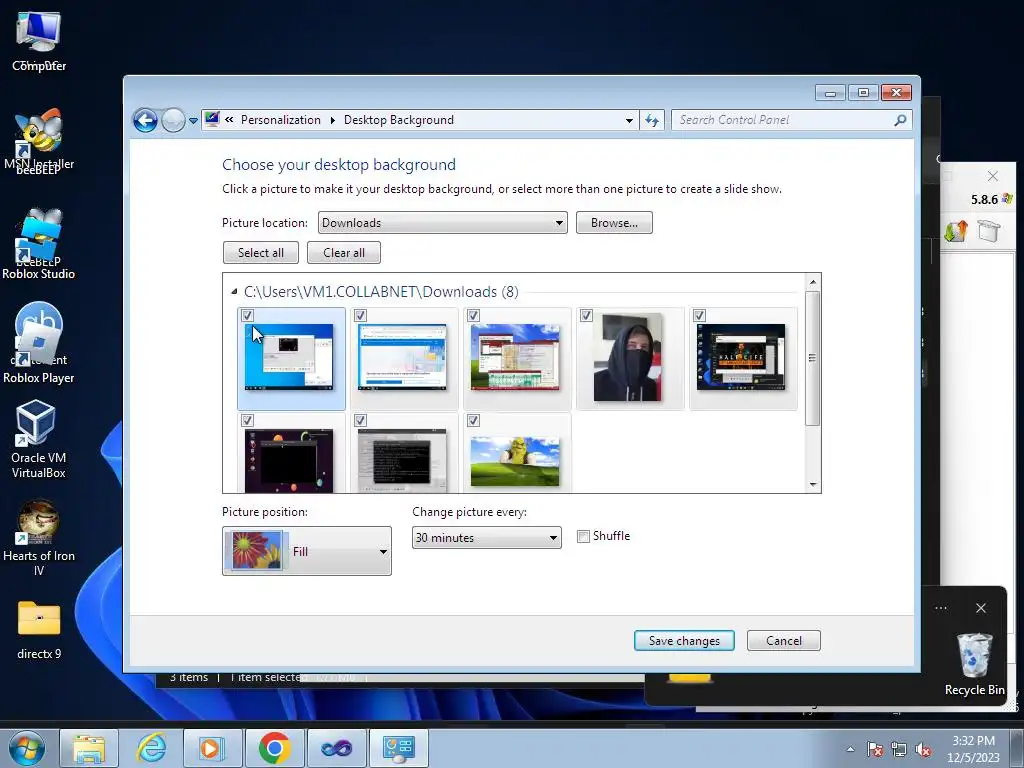Click the network tray icon
The image size is (1024, 768).
click(899, 749)
